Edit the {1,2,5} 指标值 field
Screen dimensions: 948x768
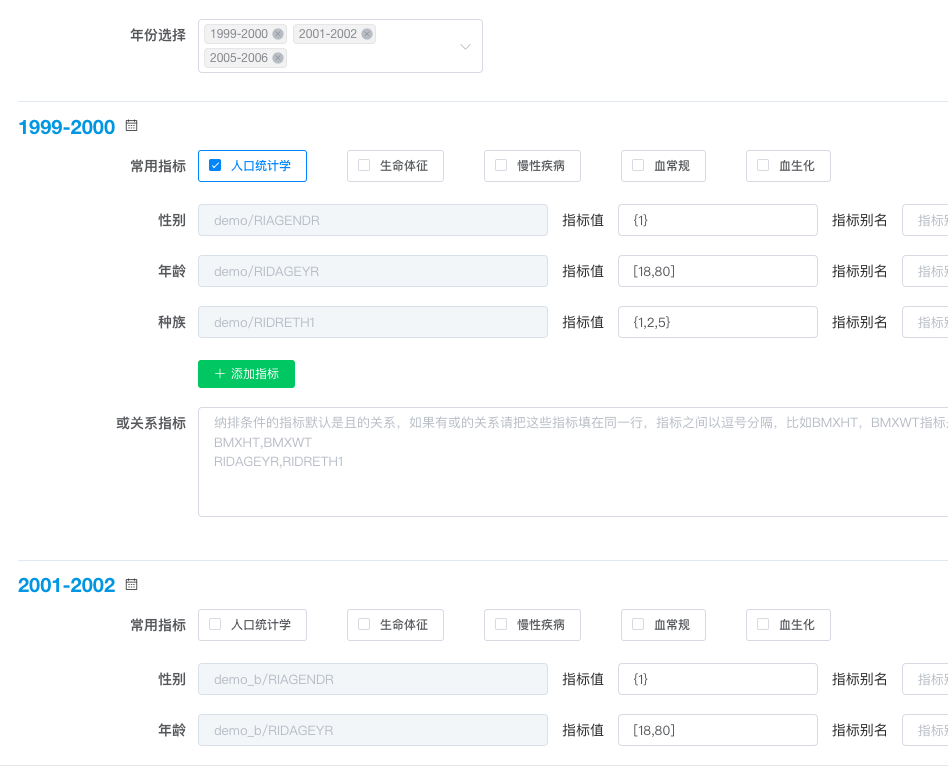pos(718,322)
